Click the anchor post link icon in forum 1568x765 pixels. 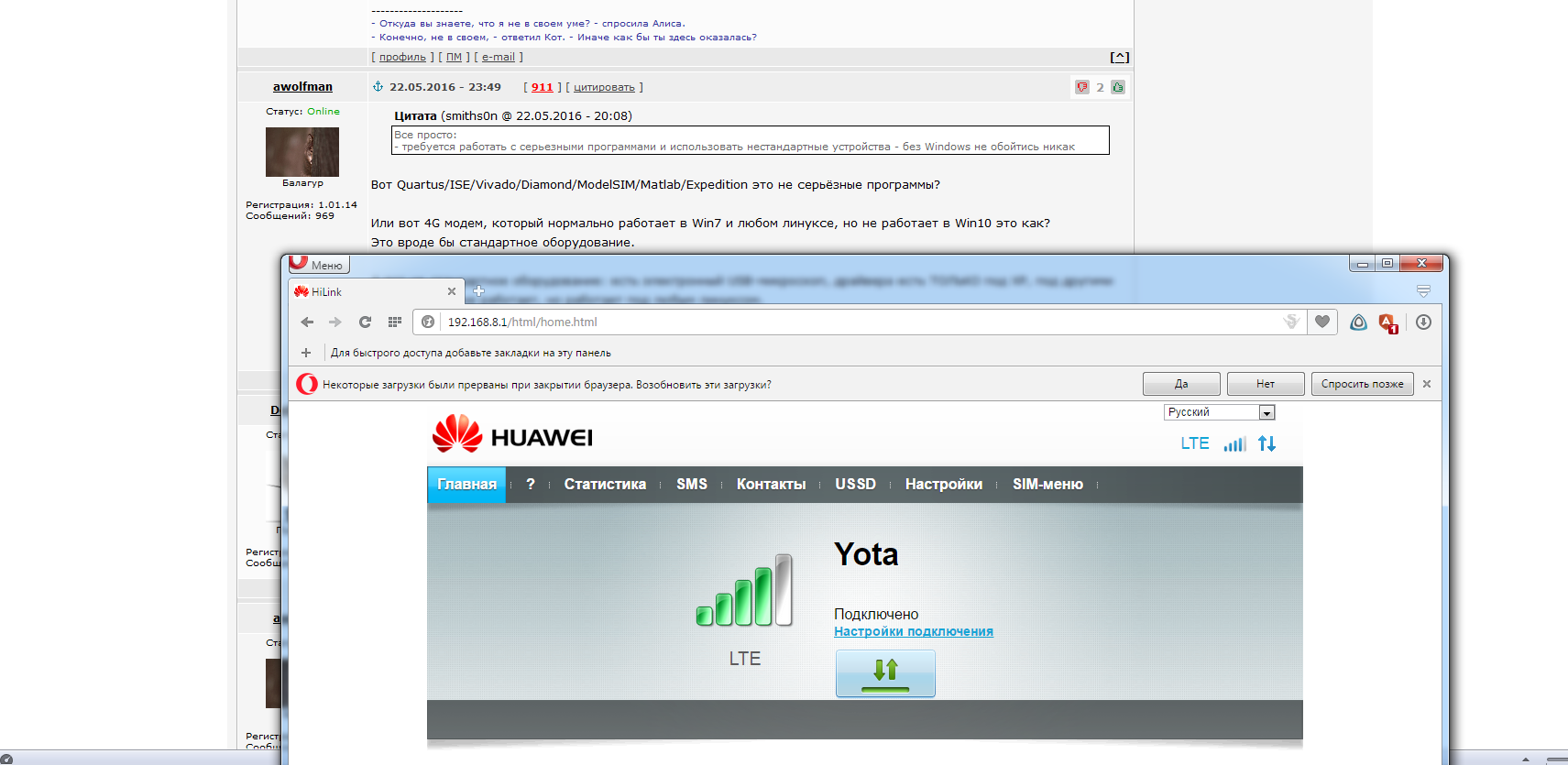coord(378,86)
